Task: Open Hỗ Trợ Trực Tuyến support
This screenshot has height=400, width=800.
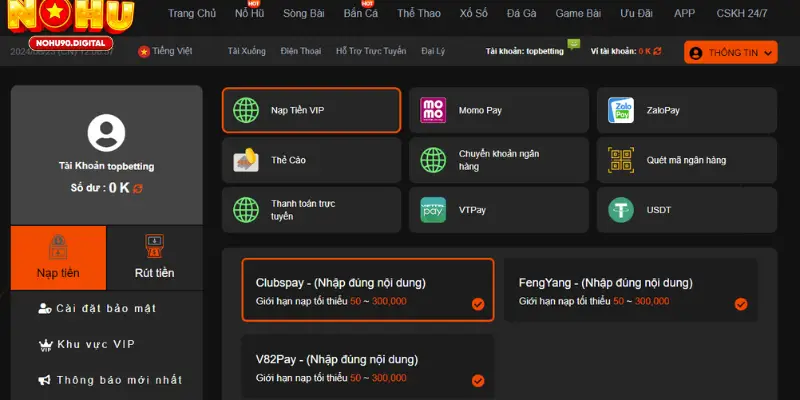Action: pyautogui.click(x=371, y=51)
